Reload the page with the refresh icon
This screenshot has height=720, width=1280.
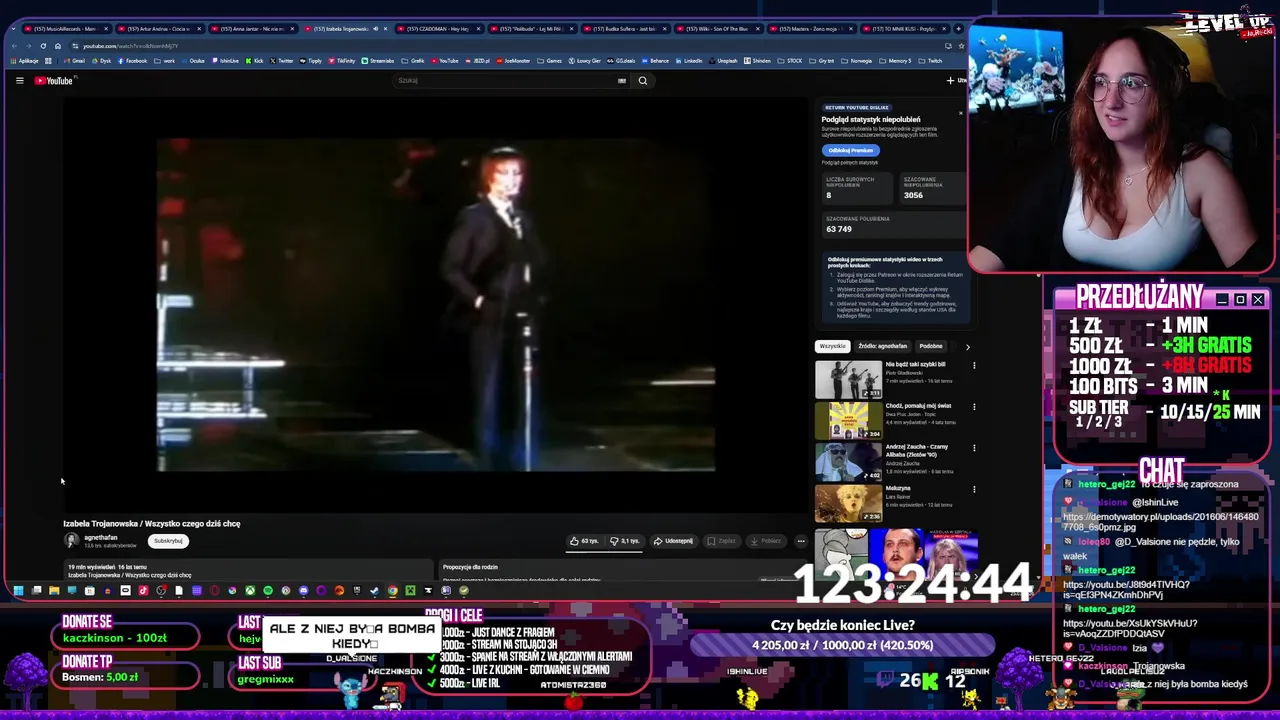click(x=43, y=46)
